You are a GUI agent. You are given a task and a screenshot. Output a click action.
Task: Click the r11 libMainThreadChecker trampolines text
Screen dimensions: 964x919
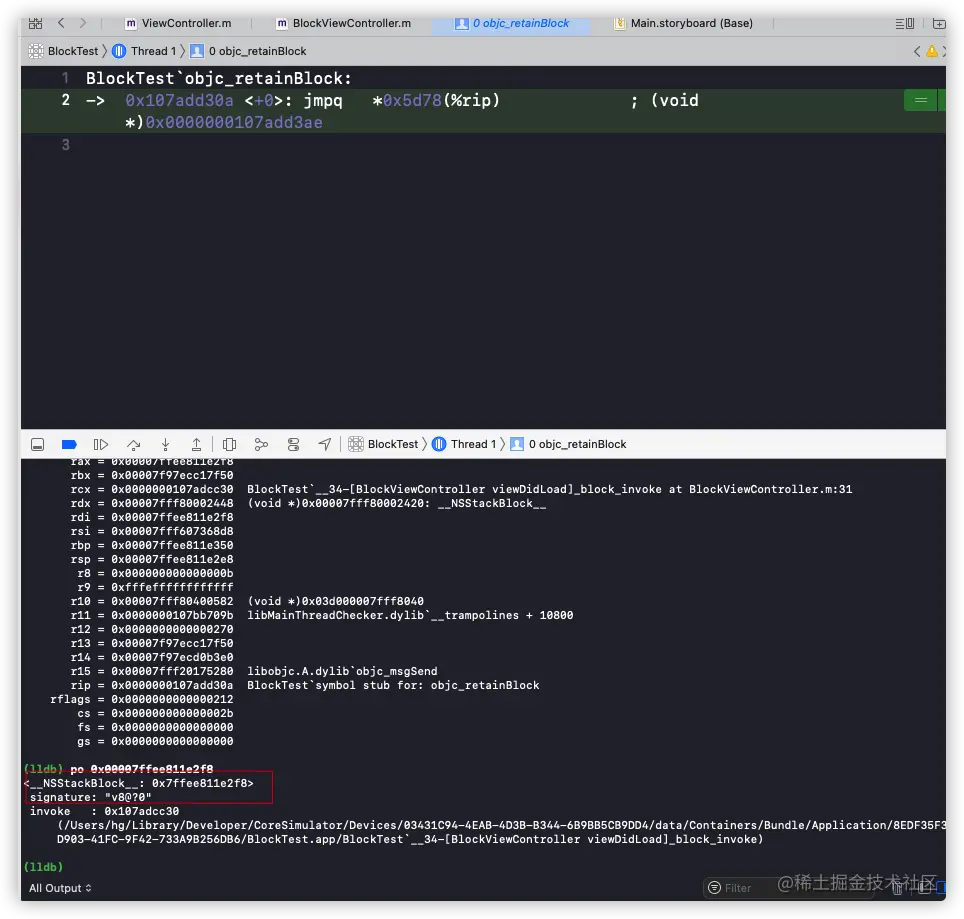pyautogui.click(x=410, y=615)
